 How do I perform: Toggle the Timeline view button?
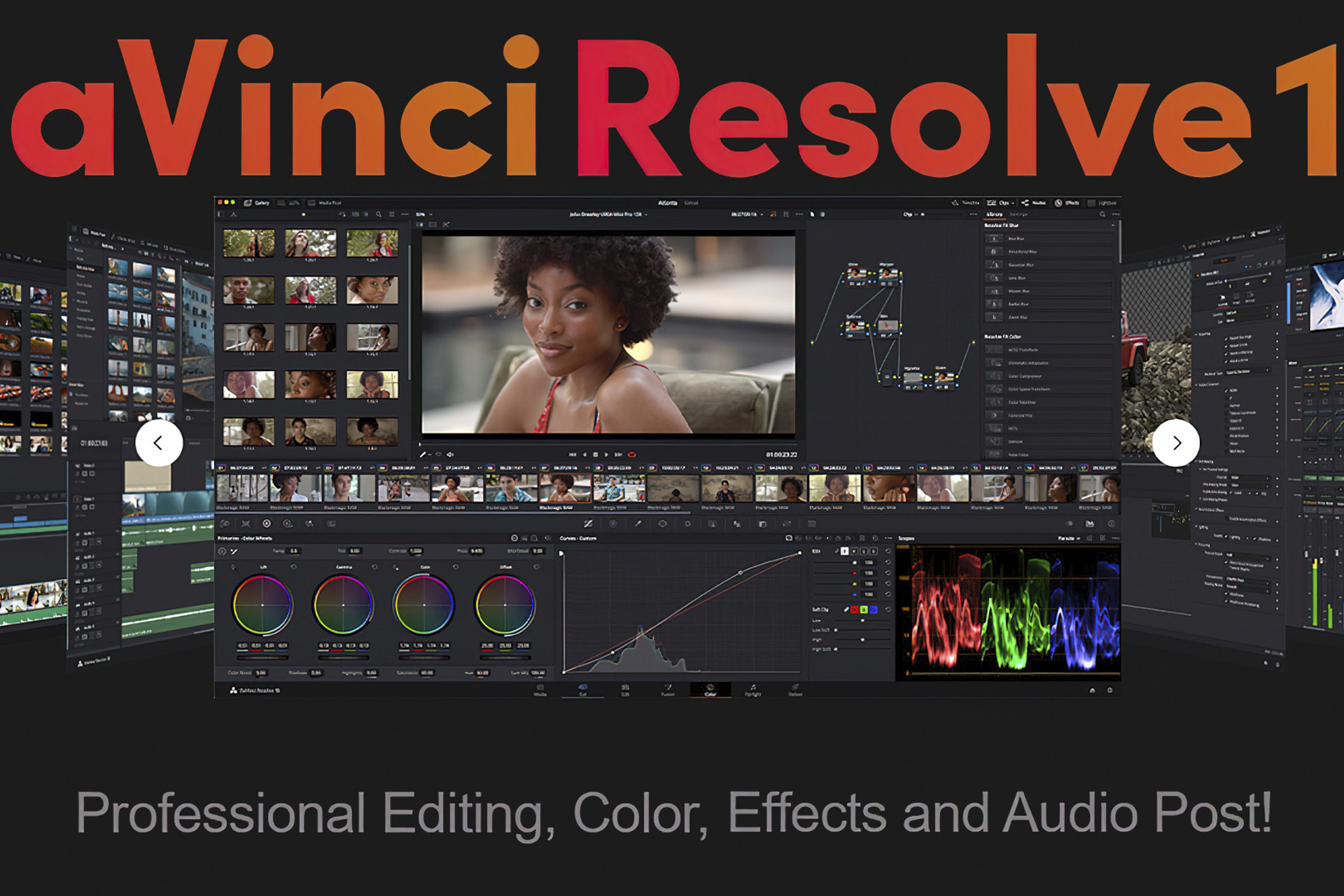tap(965, 202)
